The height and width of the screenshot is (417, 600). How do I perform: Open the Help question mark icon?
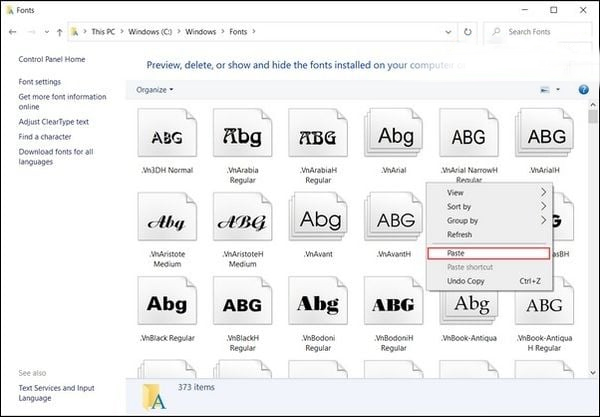pyautogui.click(x=583, y=90)
